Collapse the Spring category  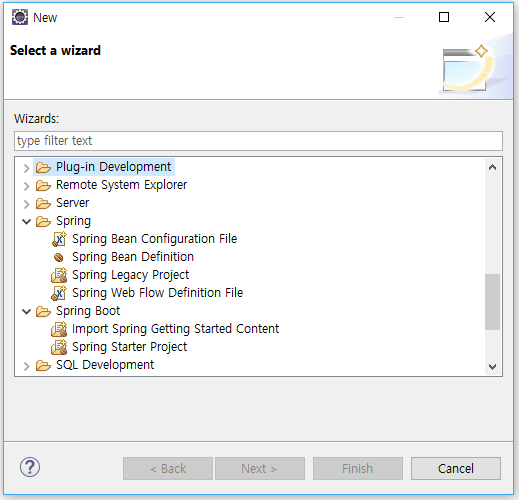27,221
